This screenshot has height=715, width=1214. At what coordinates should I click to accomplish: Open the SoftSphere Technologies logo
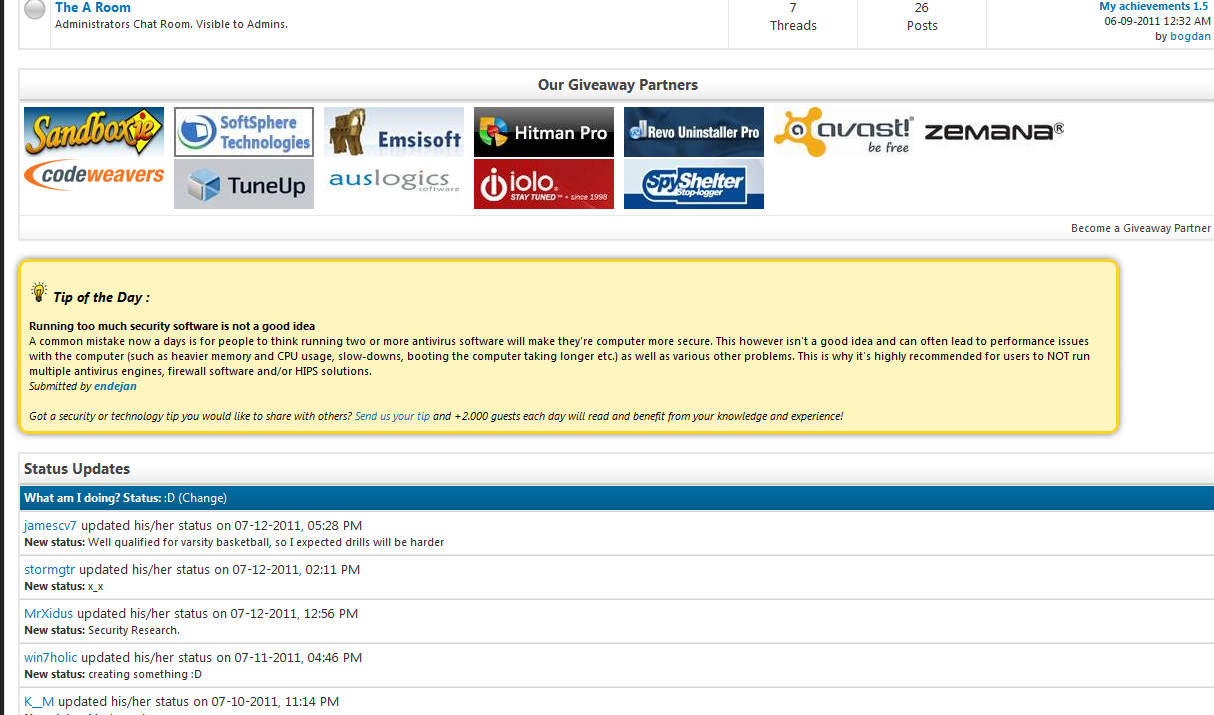(244, 132)
